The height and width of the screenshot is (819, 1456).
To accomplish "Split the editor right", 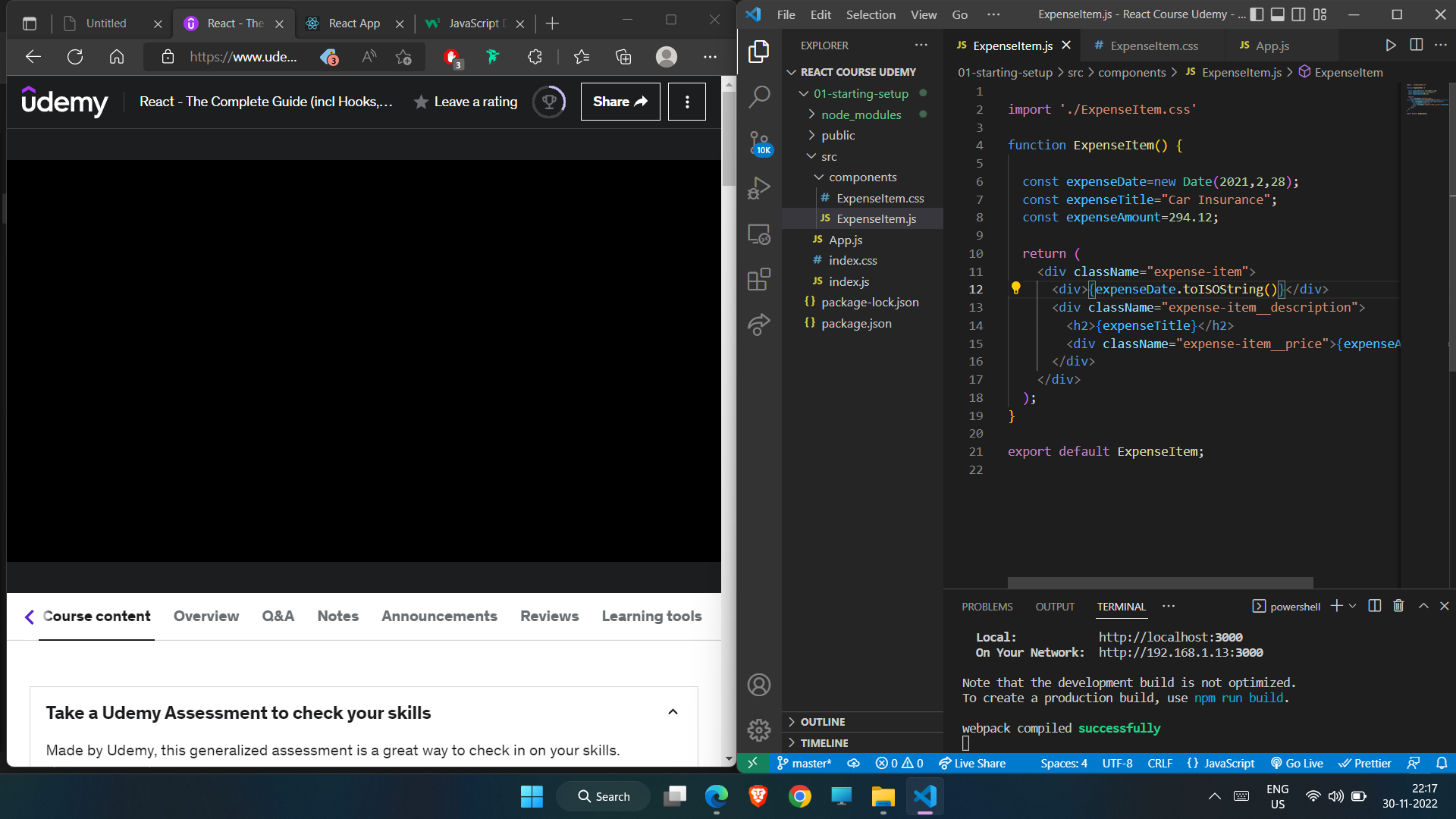I will tap(1416, 45).
